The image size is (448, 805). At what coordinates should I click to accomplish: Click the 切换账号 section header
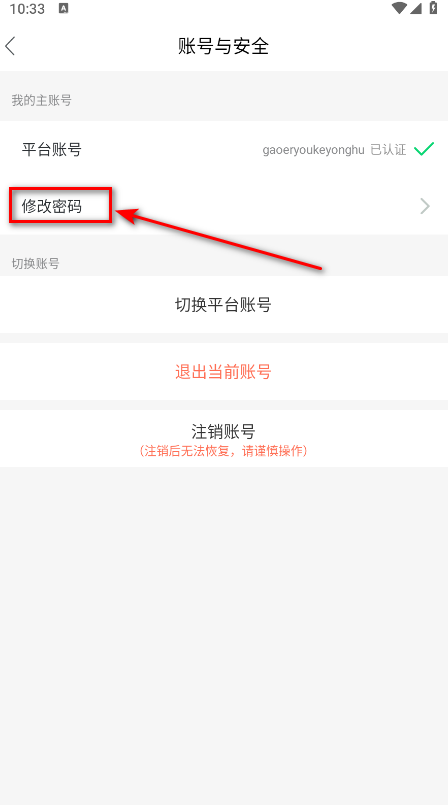coord(35,263)
